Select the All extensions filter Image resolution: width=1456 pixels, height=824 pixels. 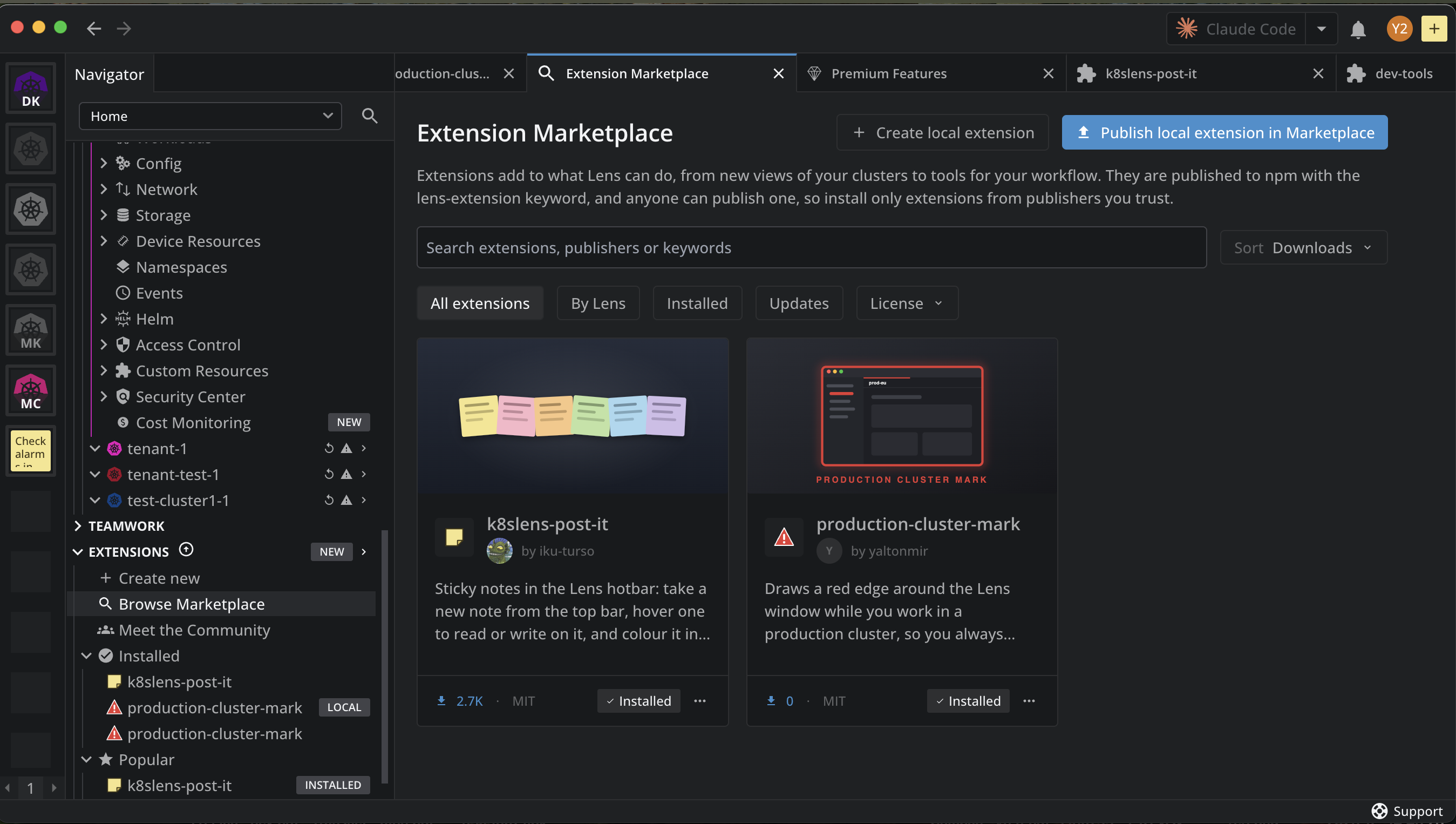pos(480,303)
